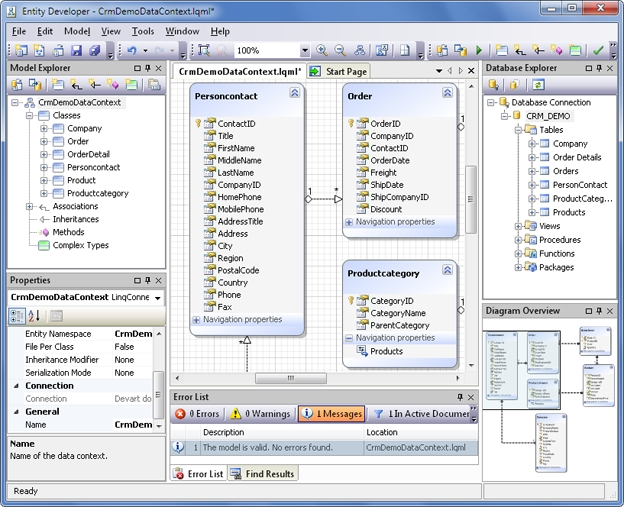Pin the Database Explorer panel

tap(599, 68)
